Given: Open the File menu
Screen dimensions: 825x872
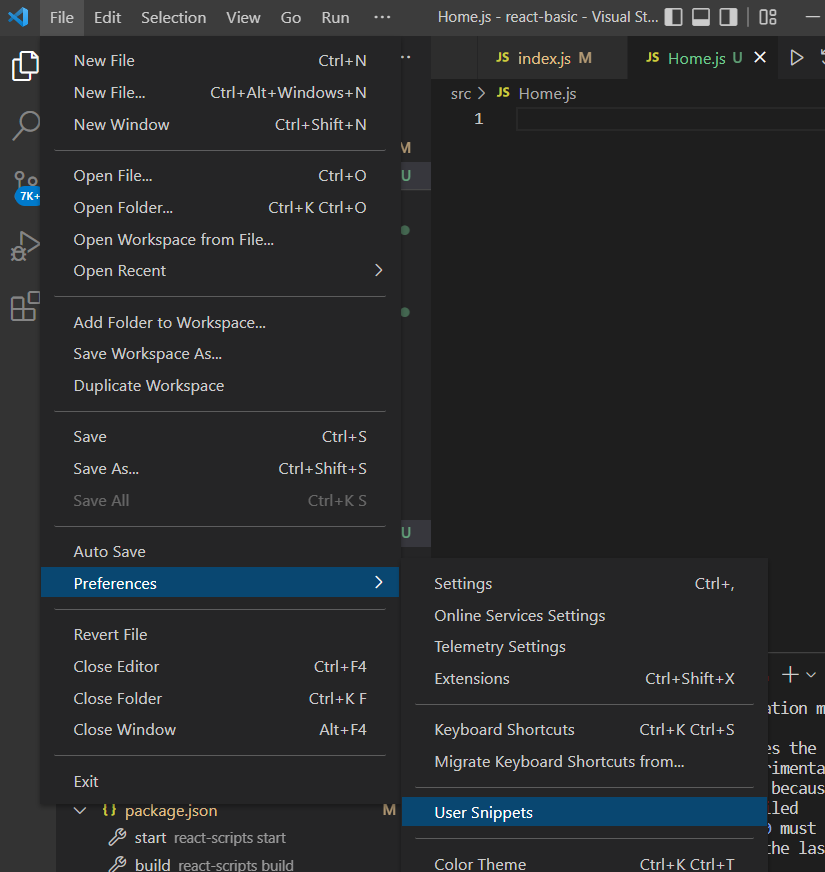Looking at the screenshot, I should click(x=61, y=17).
